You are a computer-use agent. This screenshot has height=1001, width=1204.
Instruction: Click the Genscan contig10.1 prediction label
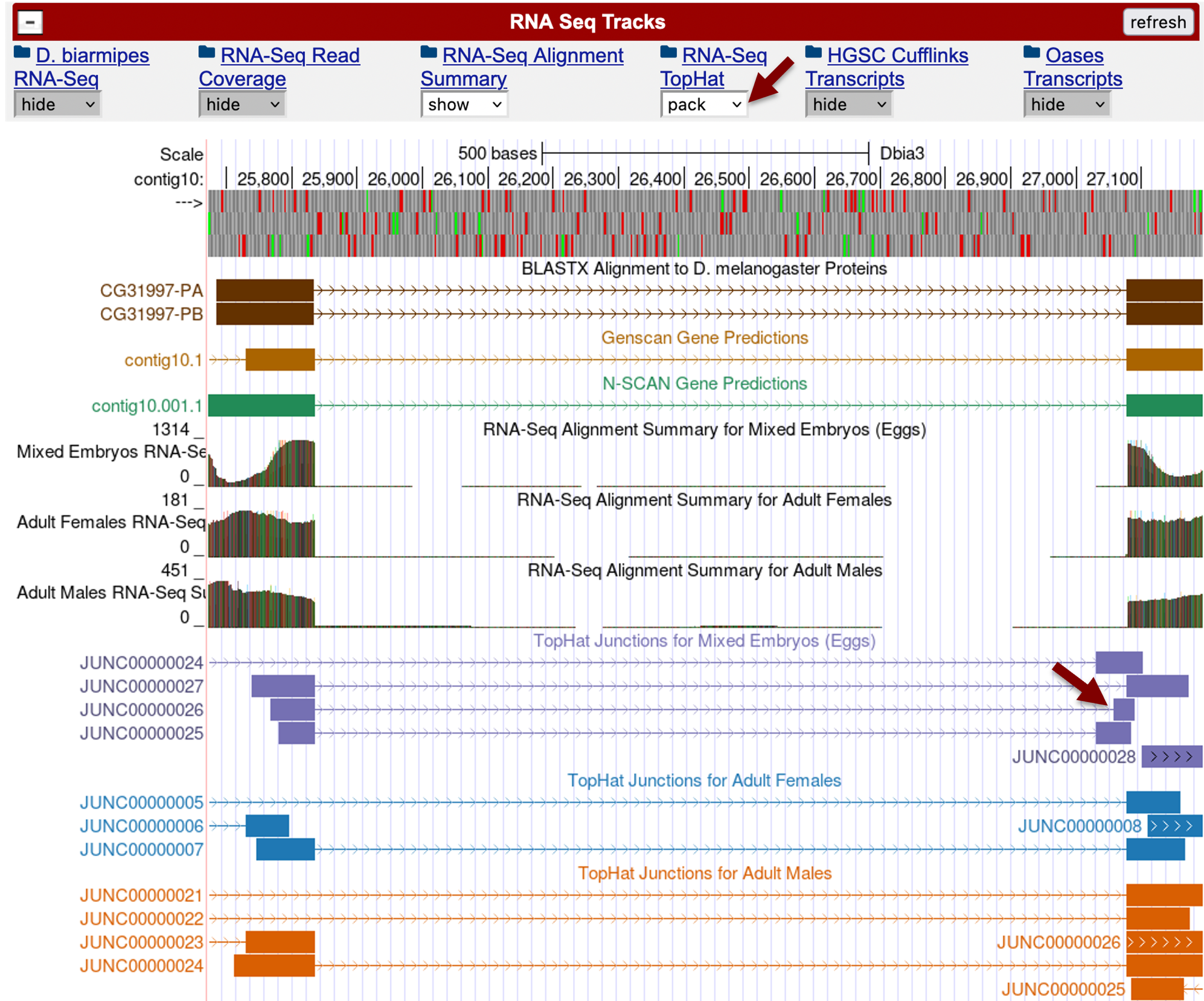pyautogui.click(x=164, y=360)
